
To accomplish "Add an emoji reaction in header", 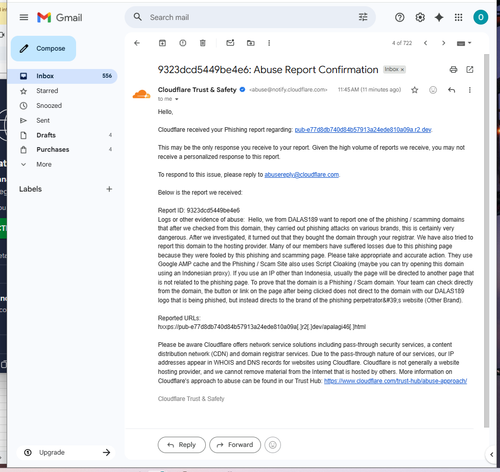I will point(433,90).
